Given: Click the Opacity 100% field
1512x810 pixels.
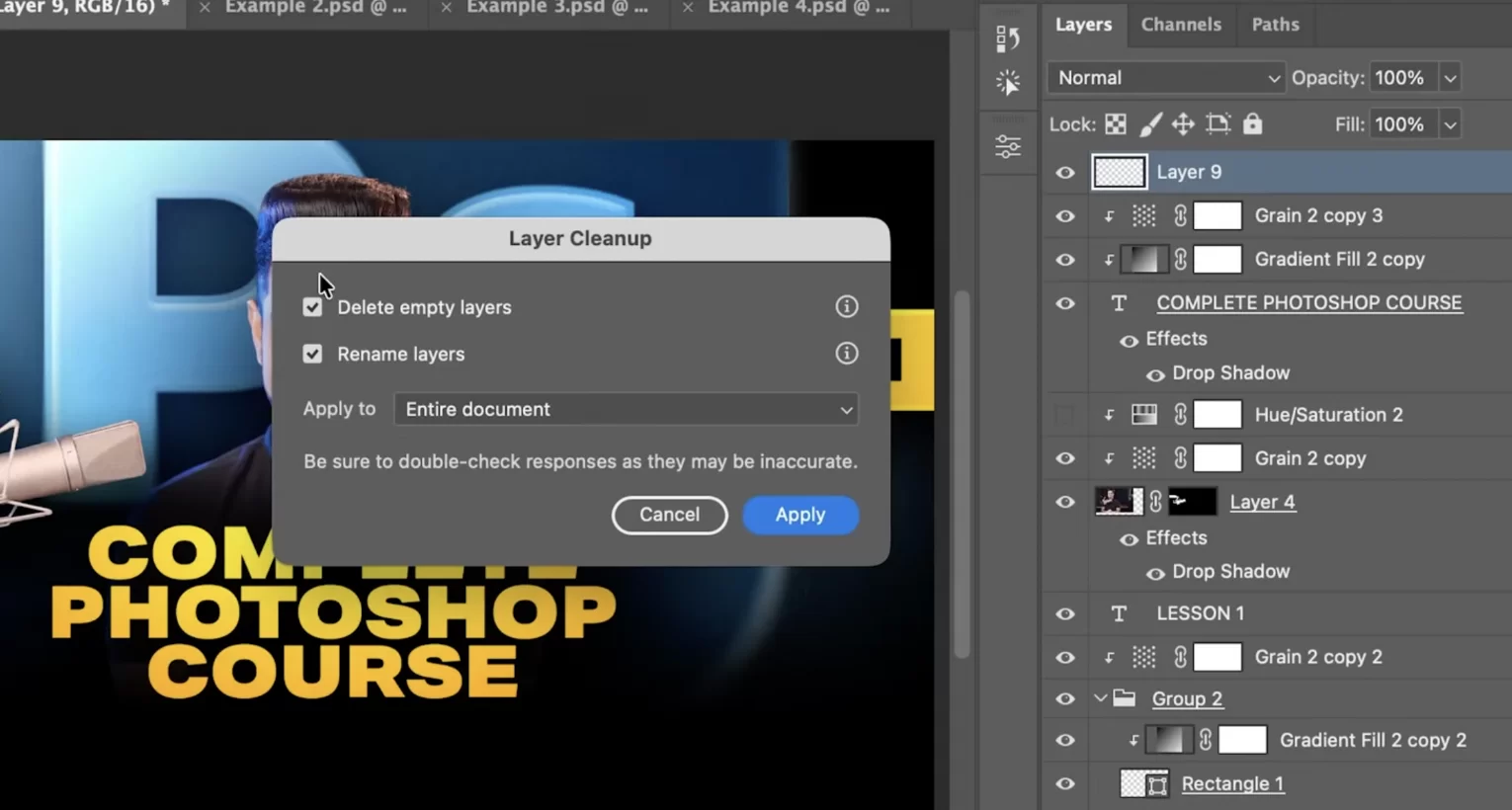Looking at the screenshot, I should 1403,78.
